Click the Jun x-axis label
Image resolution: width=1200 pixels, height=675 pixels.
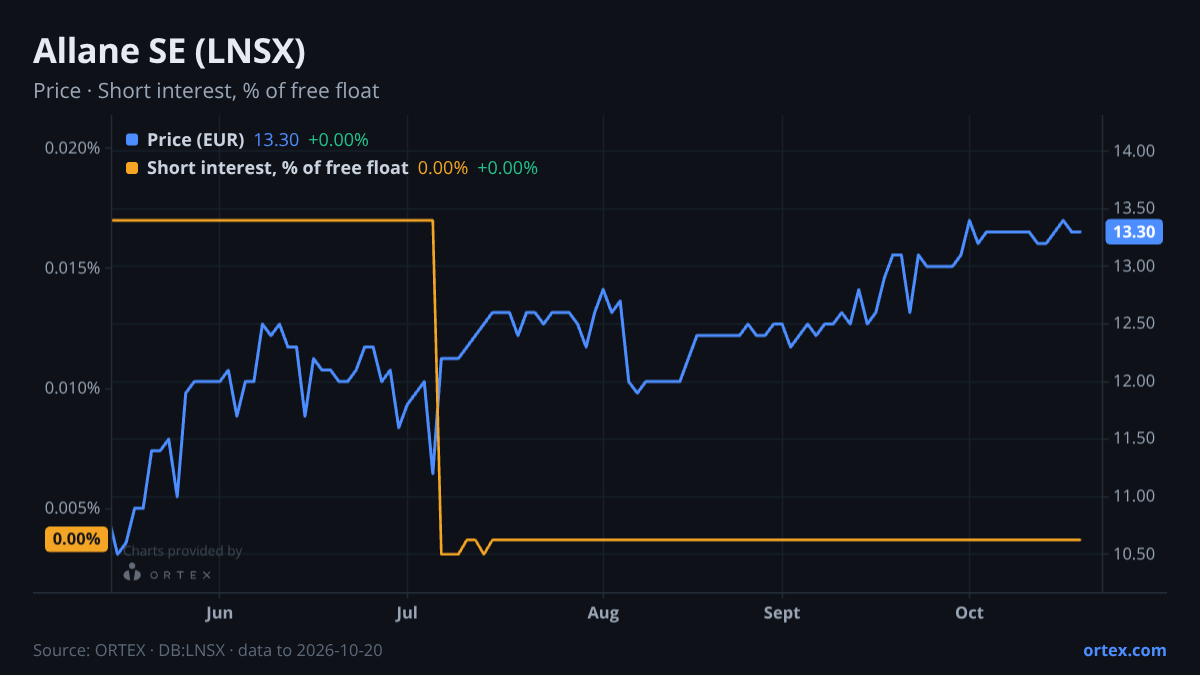[218, 613]
